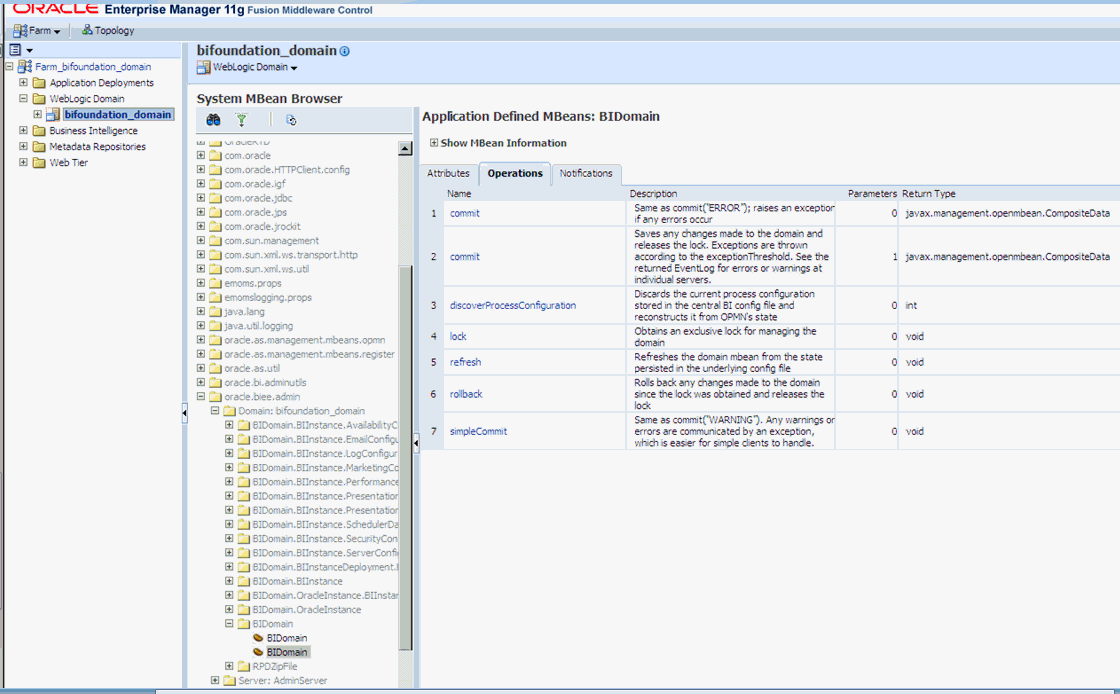Select java.util.logging tree item

259,326
